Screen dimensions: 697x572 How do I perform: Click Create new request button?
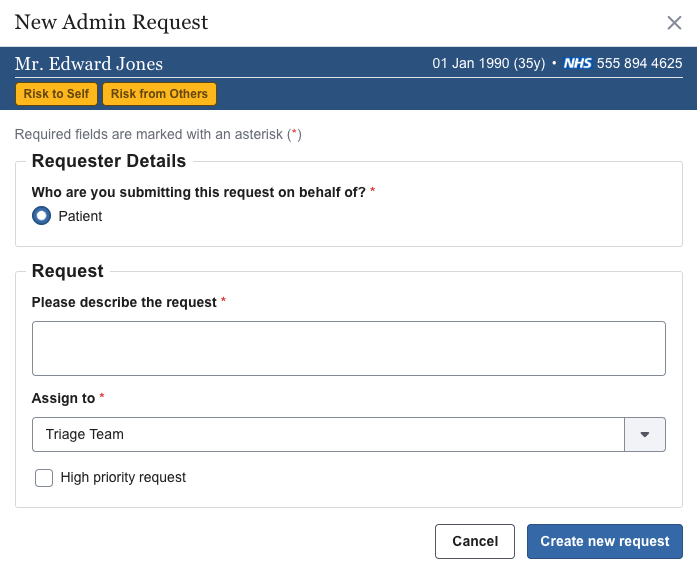pyautogui.click(x=604, y=541)
